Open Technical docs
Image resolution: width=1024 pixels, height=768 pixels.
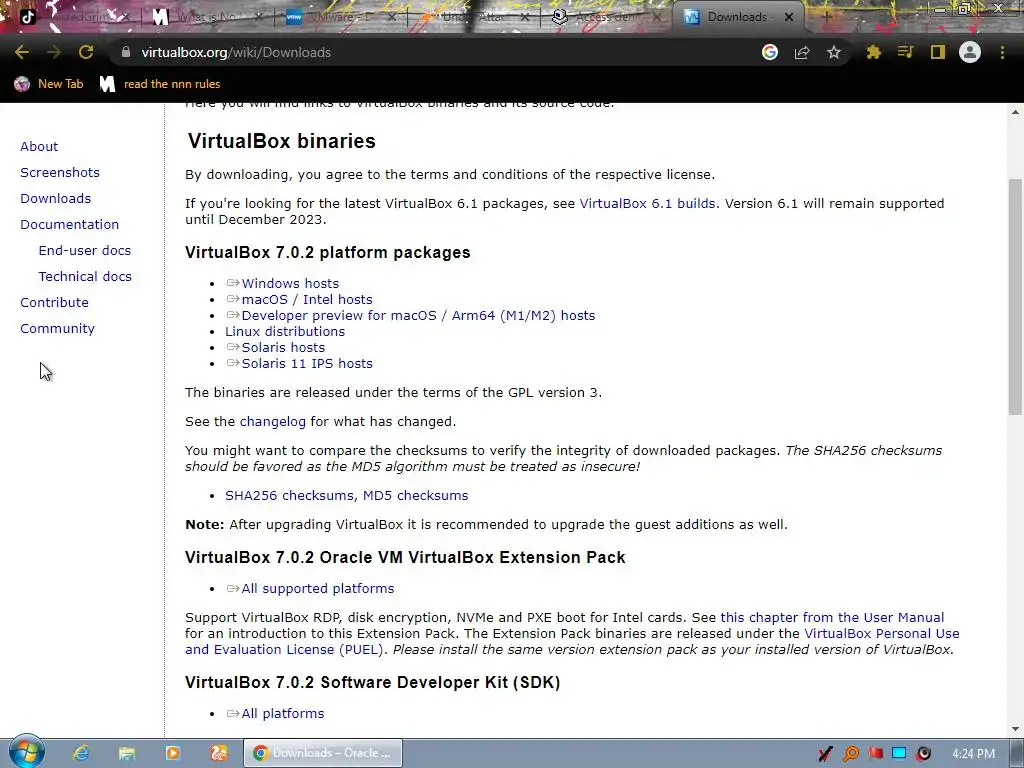coord(85,277)
